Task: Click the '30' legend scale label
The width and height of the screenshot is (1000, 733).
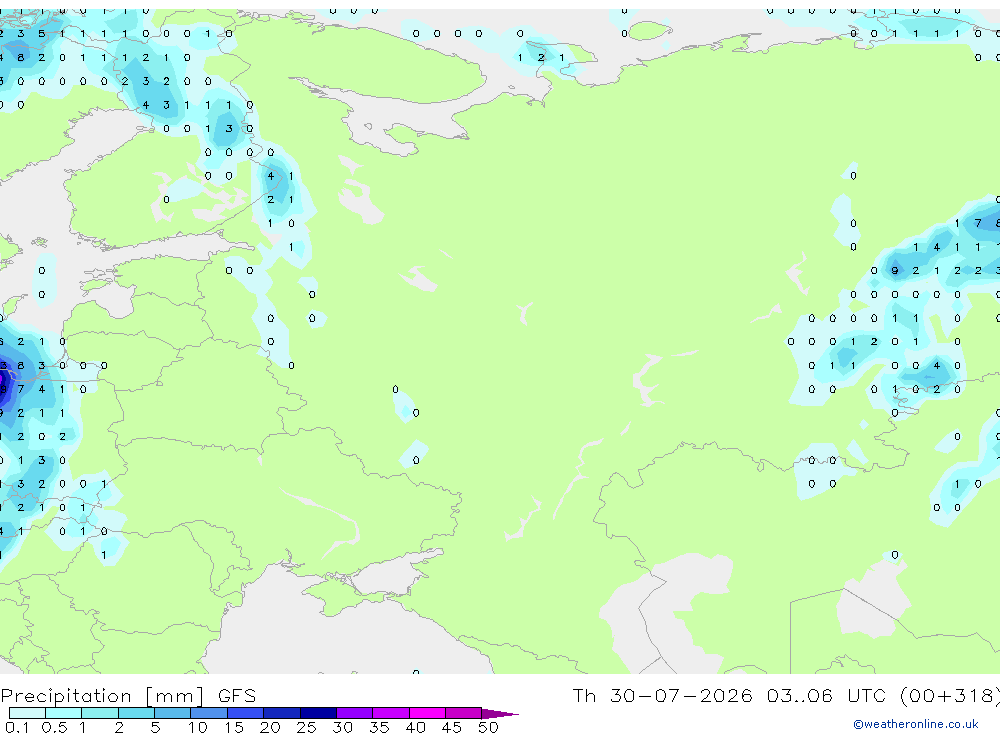Action: pyautogui.click(x=342, y=727)
